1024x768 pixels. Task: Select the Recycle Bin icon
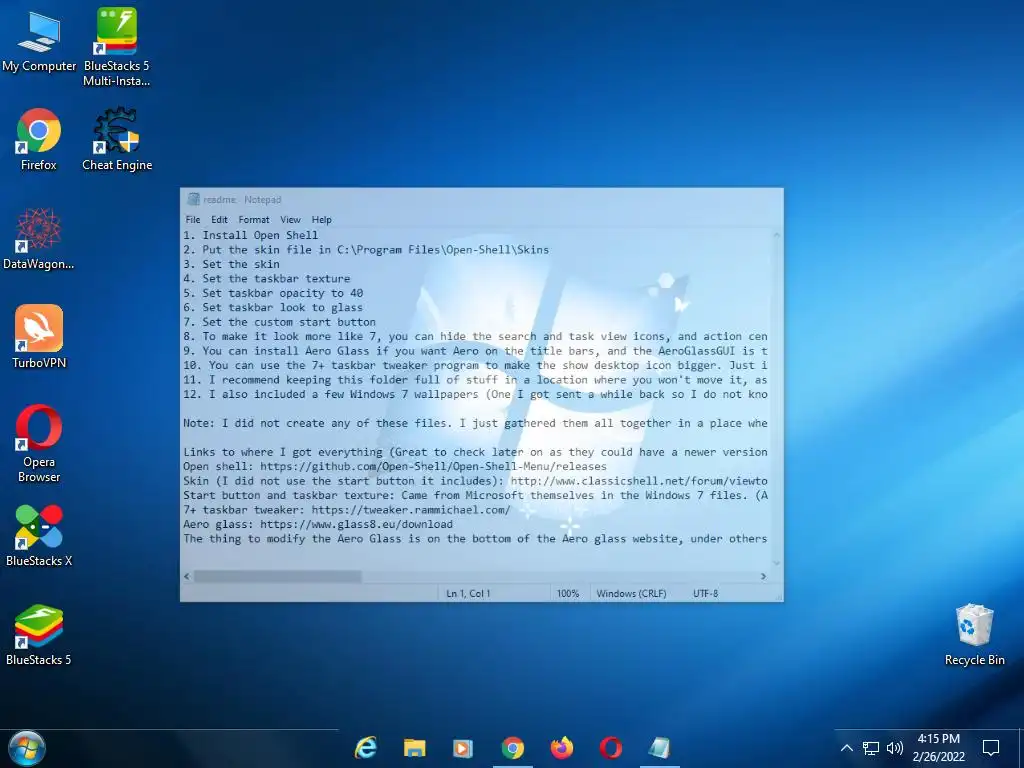click(x=974, y=635)
